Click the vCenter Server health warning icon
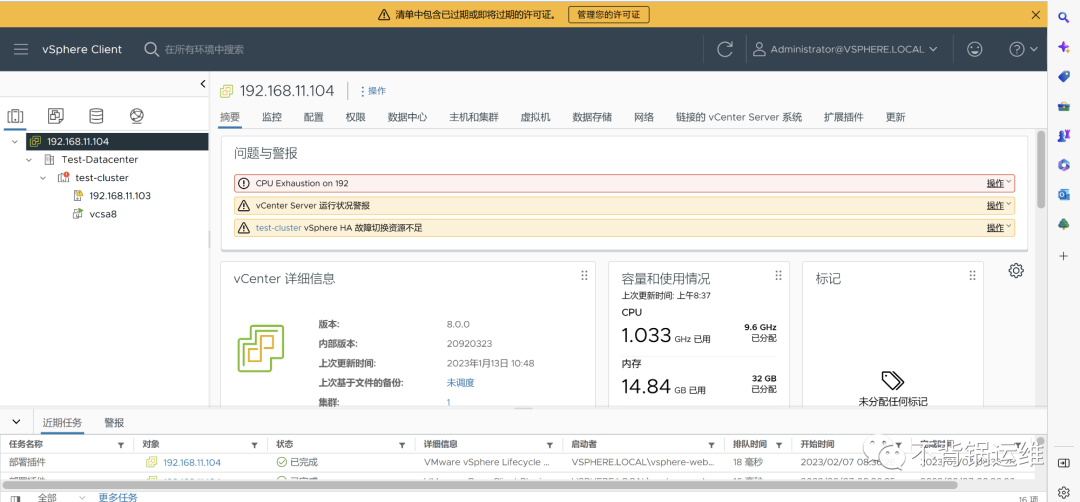The height and width of the screenshot is (502, 1080). click(243, 205)
